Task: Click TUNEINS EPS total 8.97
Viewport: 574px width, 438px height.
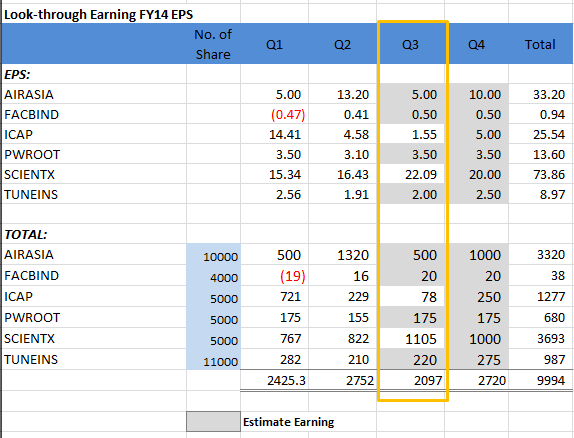Action: click(552, 194)
